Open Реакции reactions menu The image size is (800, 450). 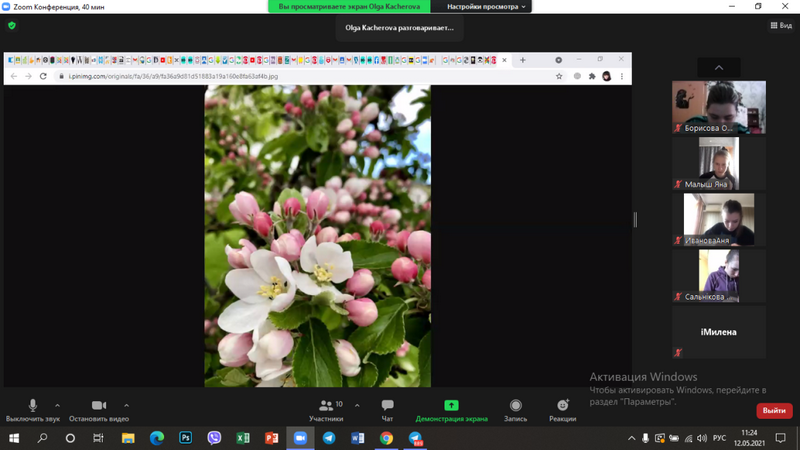click(x=563, y=411)
